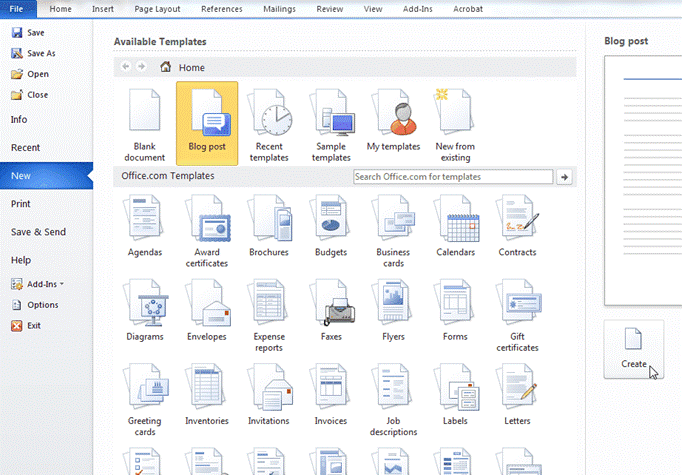The image size is (682, 475).
Task: Open the Agendas template category
Action: [x=145, y=226]
